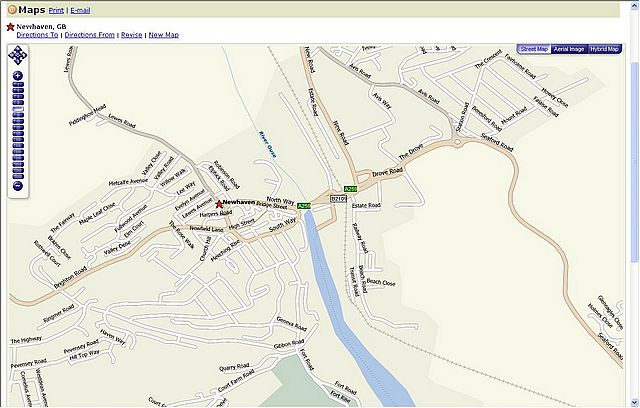Click the Directions To link
Image resolution: width=640 pixels, height=408 pixels.
(x=37, y=34)
